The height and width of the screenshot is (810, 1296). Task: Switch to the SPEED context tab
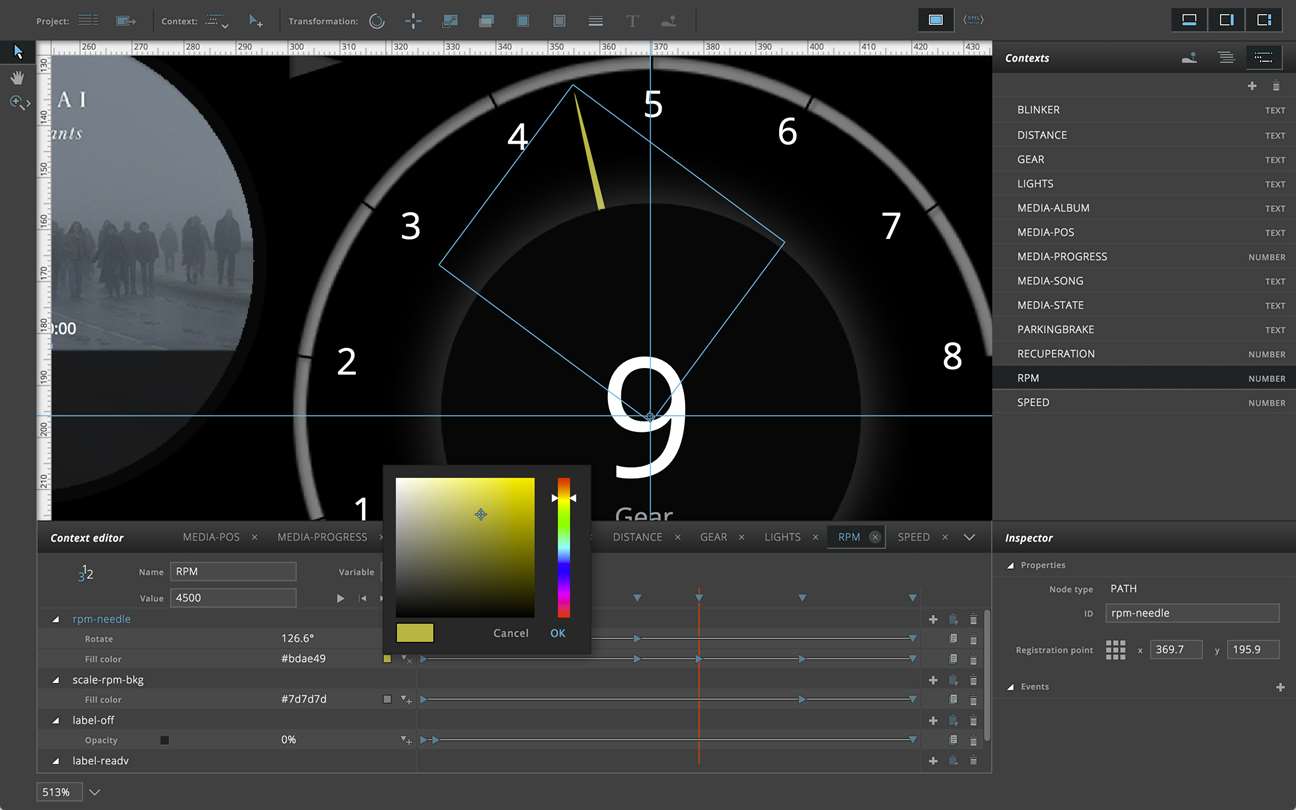(x=913, y=537)
